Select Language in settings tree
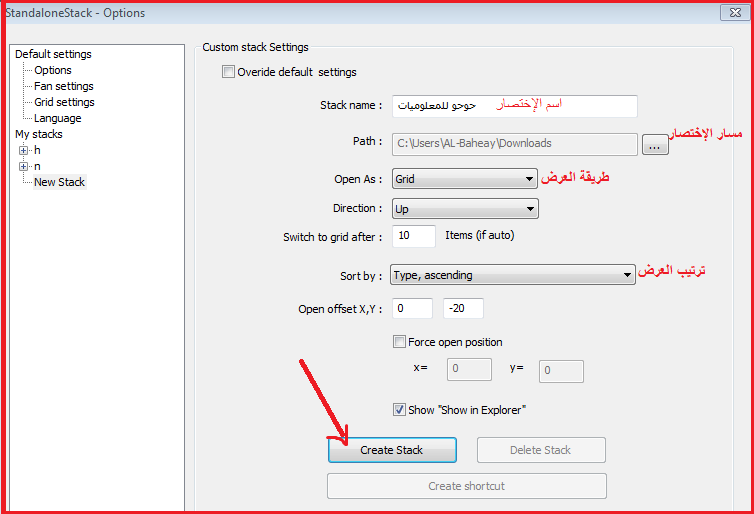Screen dimensions: 754x514 pos(57,118)
